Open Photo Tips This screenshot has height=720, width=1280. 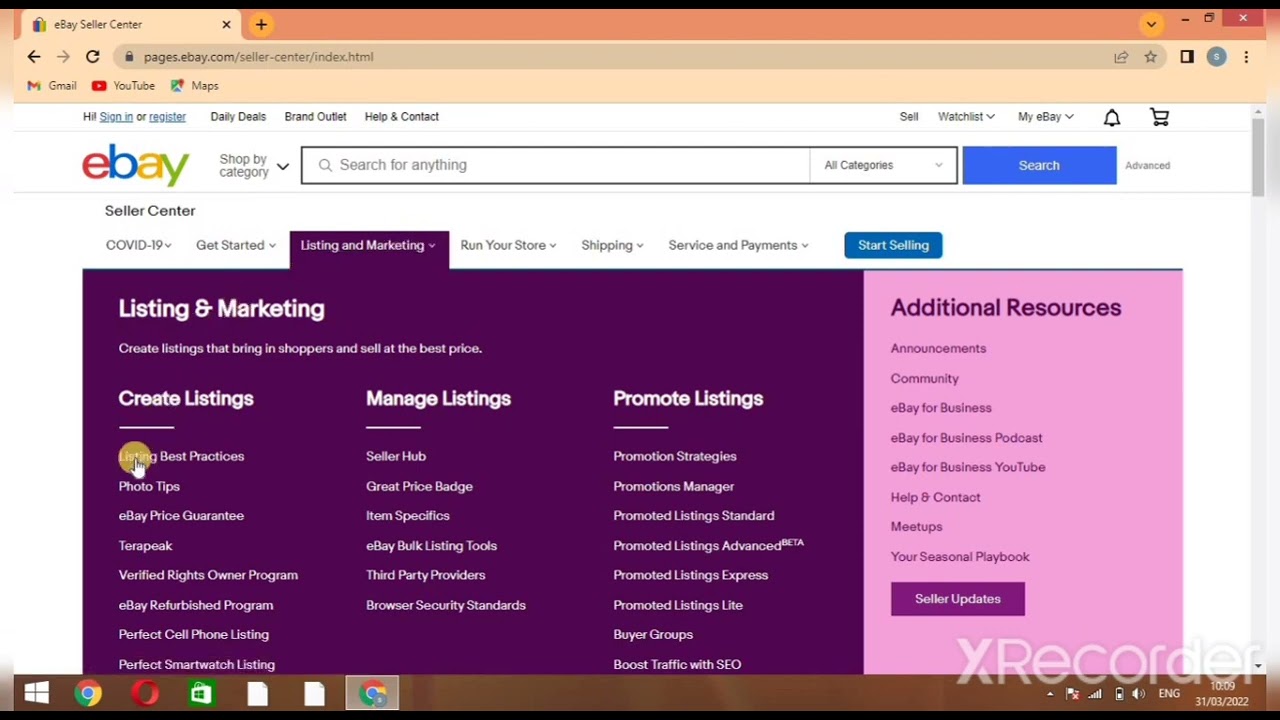click(149, 486)
